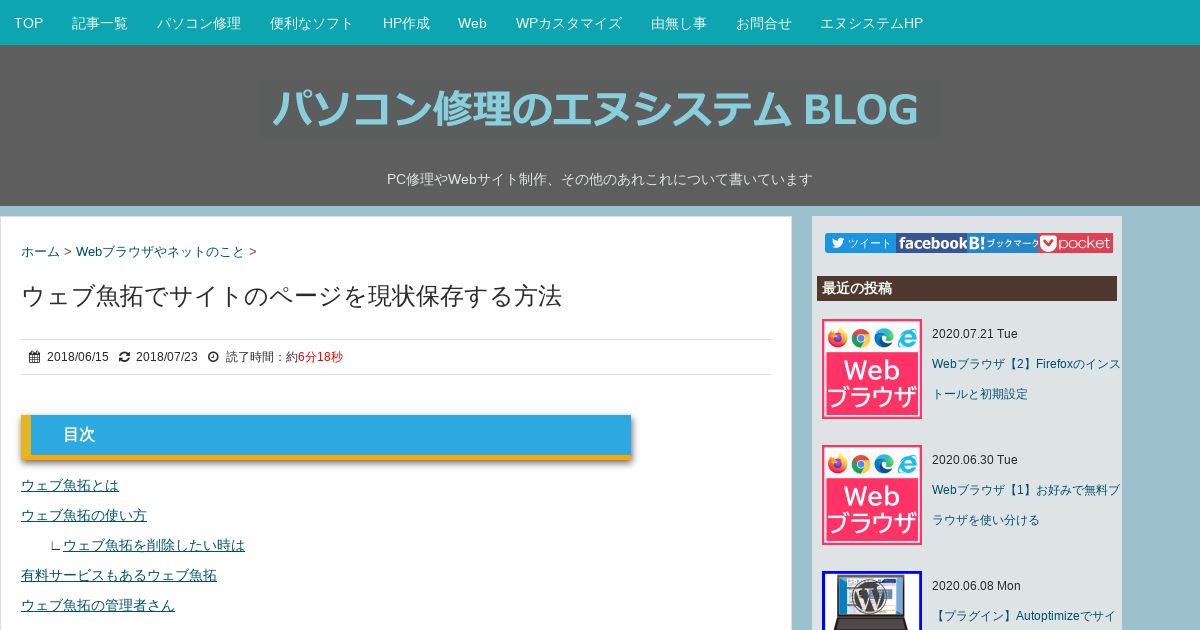This screenshot has width=1200, height=630.
Task: Go to HP作成 menu item
Action: [x=406, y=23]
